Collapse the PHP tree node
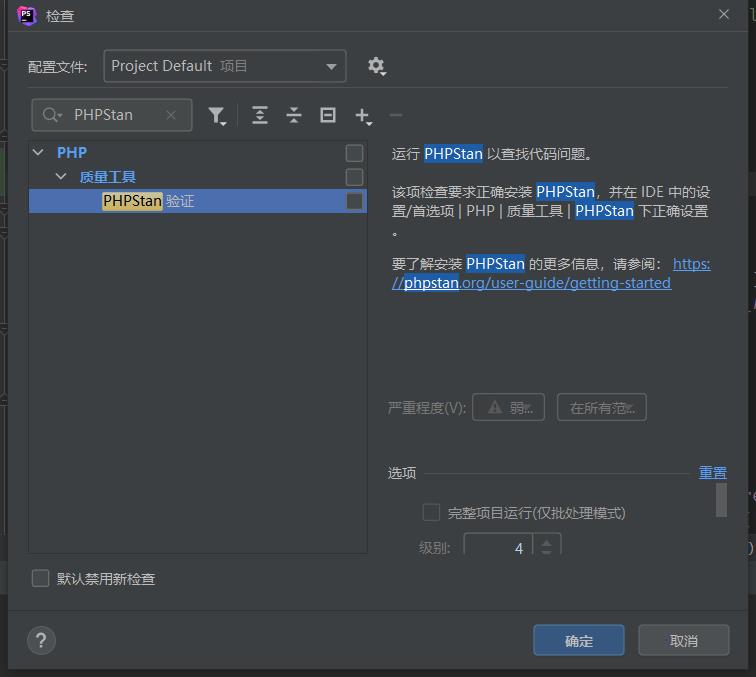 [38, 152]
